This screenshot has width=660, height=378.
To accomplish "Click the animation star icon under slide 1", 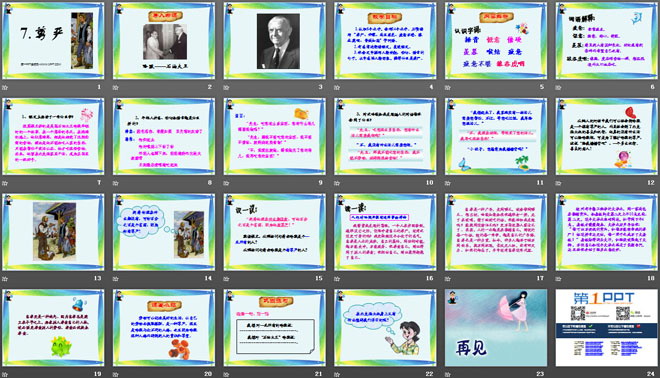I will [x=5, y=88].
